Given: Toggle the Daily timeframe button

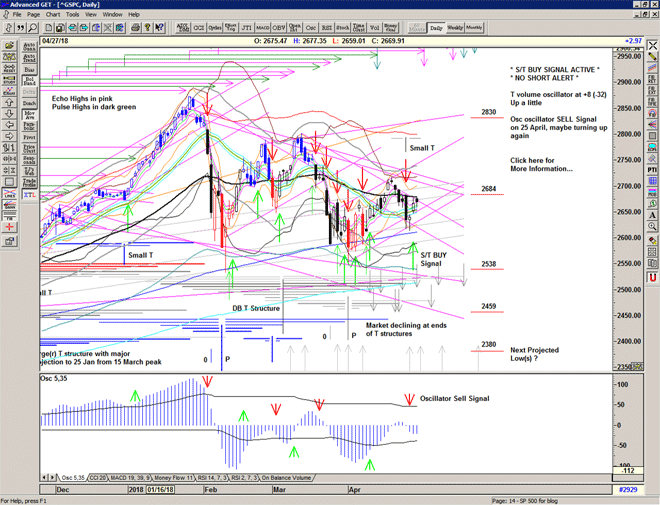Looking at the screenshot, I should 436,28.
